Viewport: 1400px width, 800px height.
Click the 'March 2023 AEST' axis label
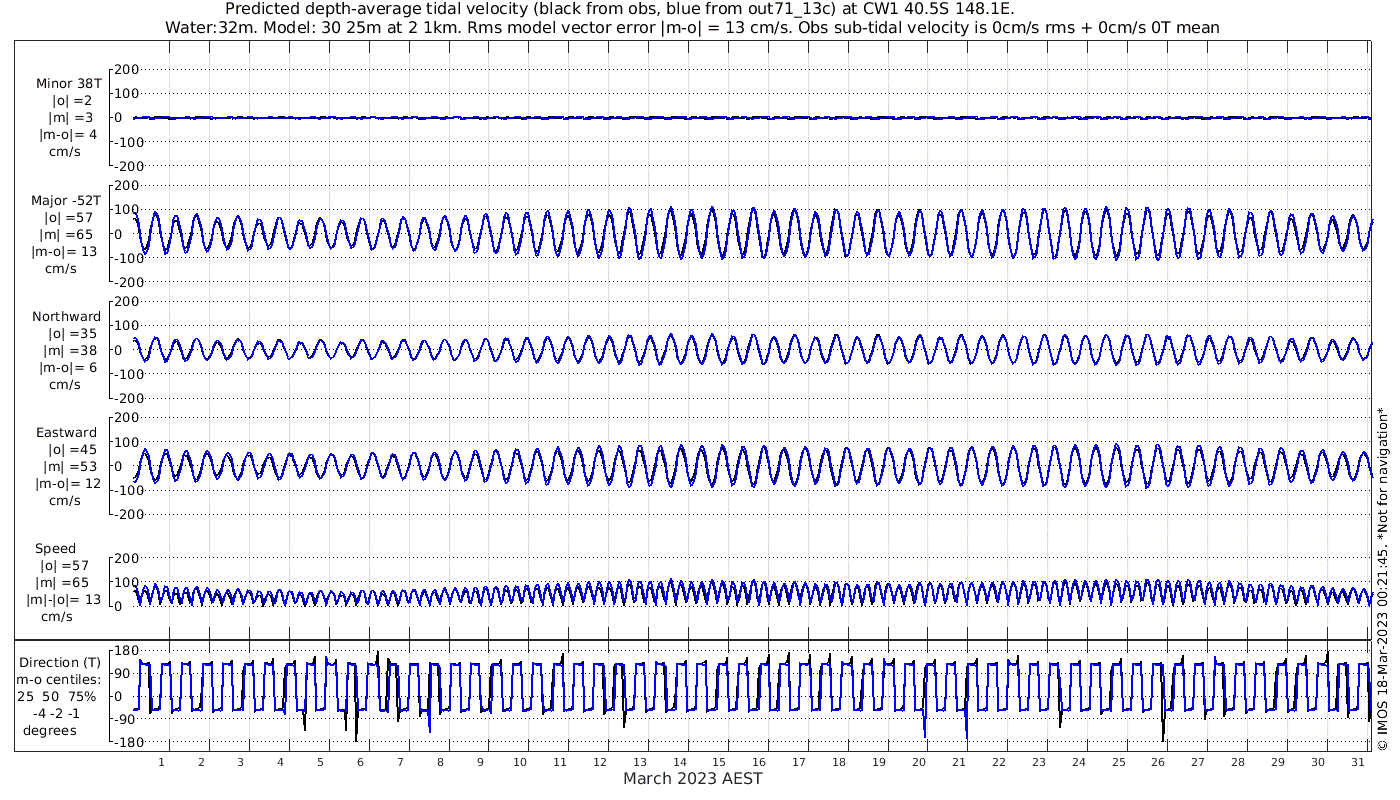(x=693, y=778)
